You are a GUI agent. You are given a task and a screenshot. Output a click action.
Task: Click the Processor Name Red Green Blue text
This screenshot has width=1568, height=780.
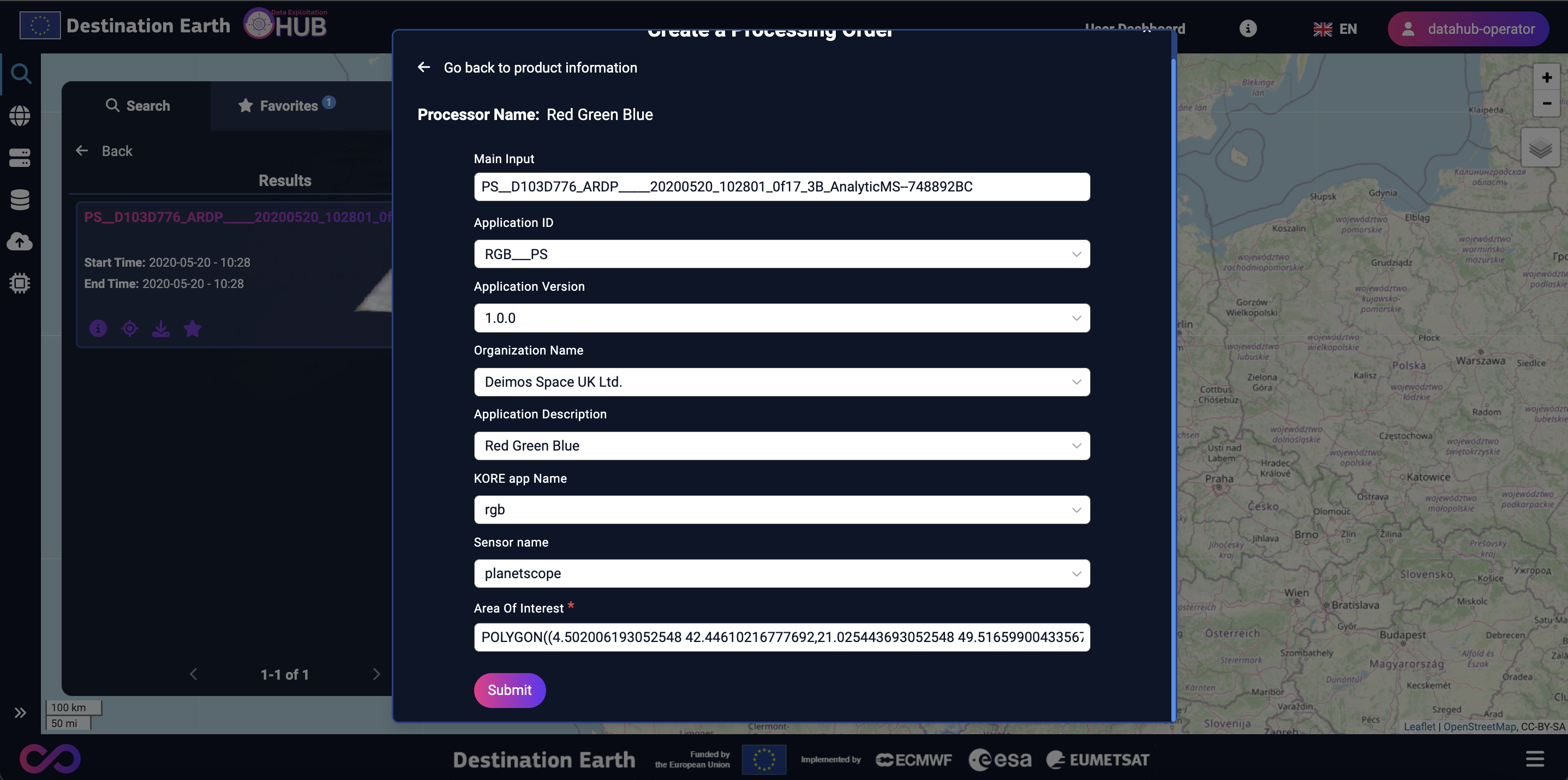pyautogui.click(x=535, y=115)
